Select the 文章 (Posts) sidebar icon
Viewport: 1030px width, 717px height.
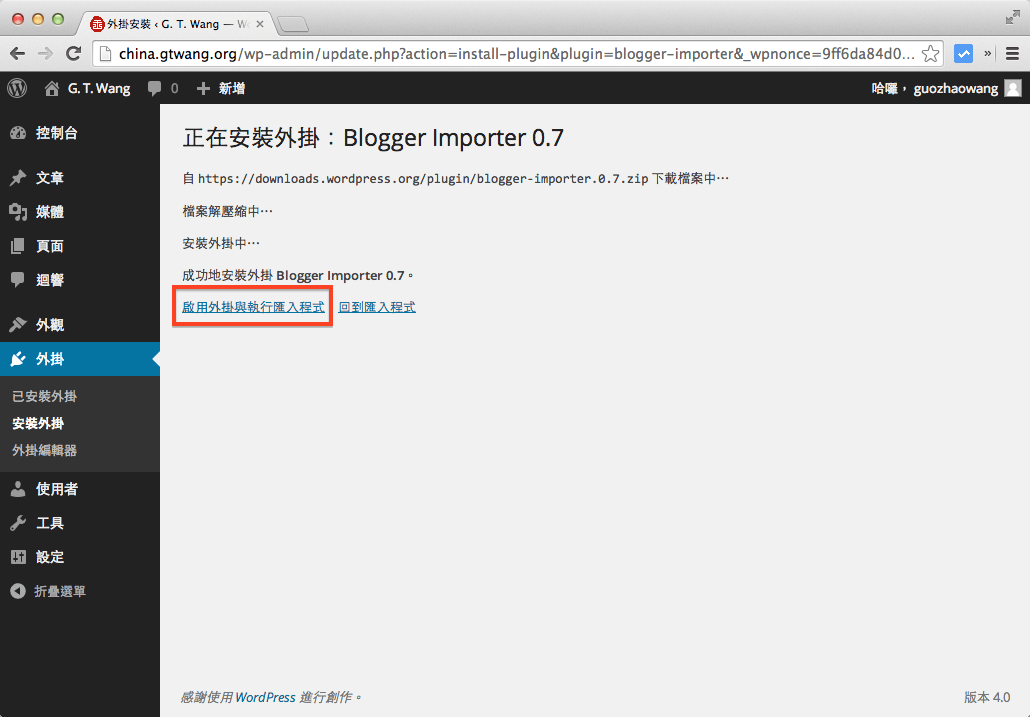point(48,177)
